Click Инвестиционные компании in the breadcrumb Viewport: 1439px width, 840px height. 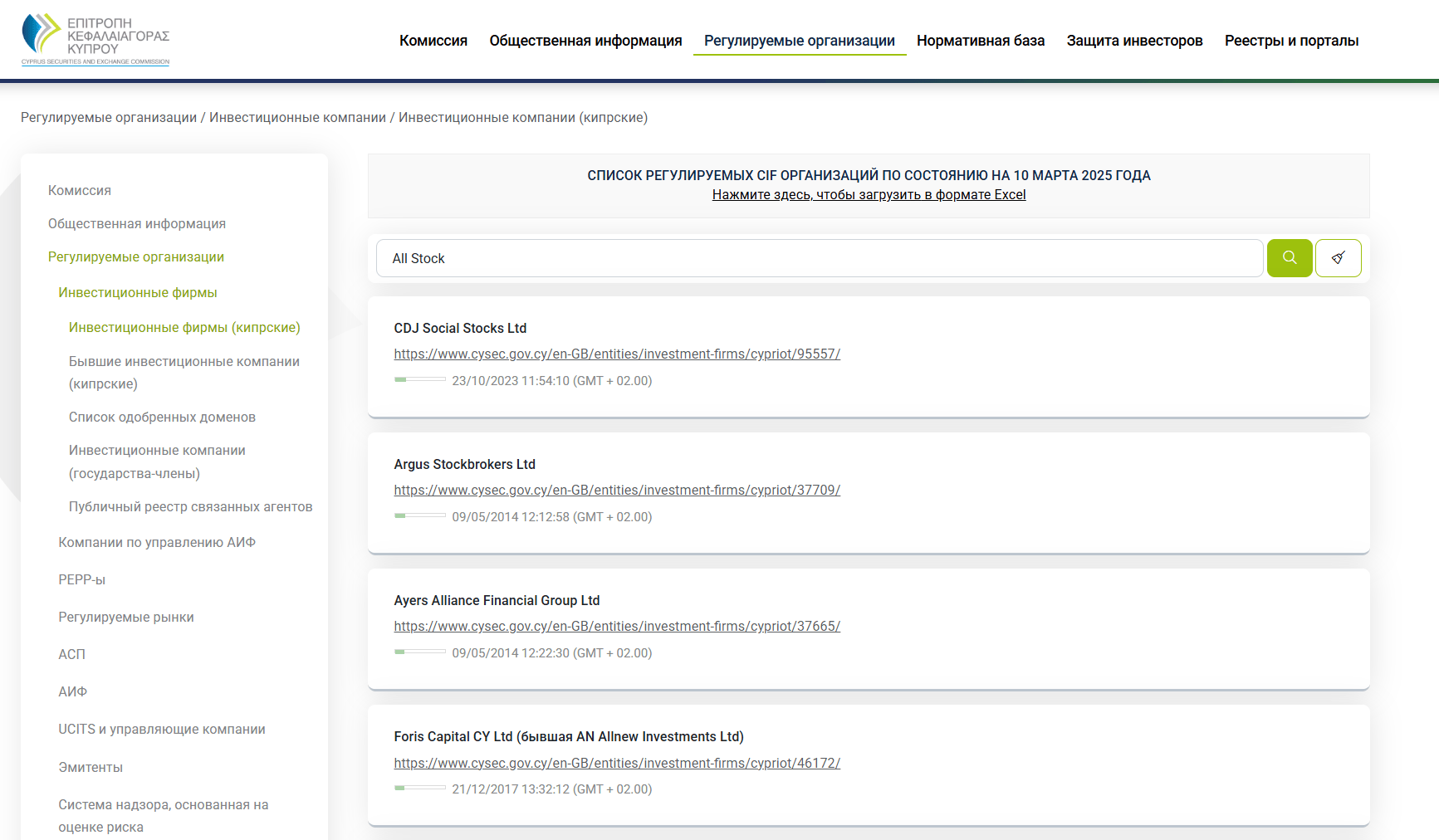point(297,118)
